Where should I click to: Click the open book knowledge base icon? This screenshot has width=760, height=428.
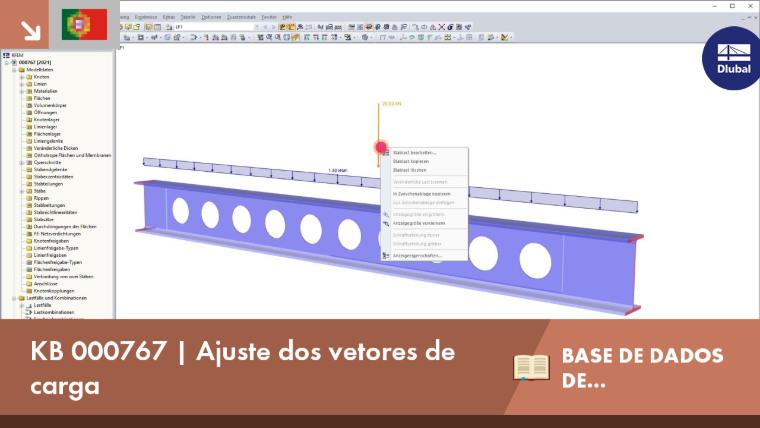point(531,367)
